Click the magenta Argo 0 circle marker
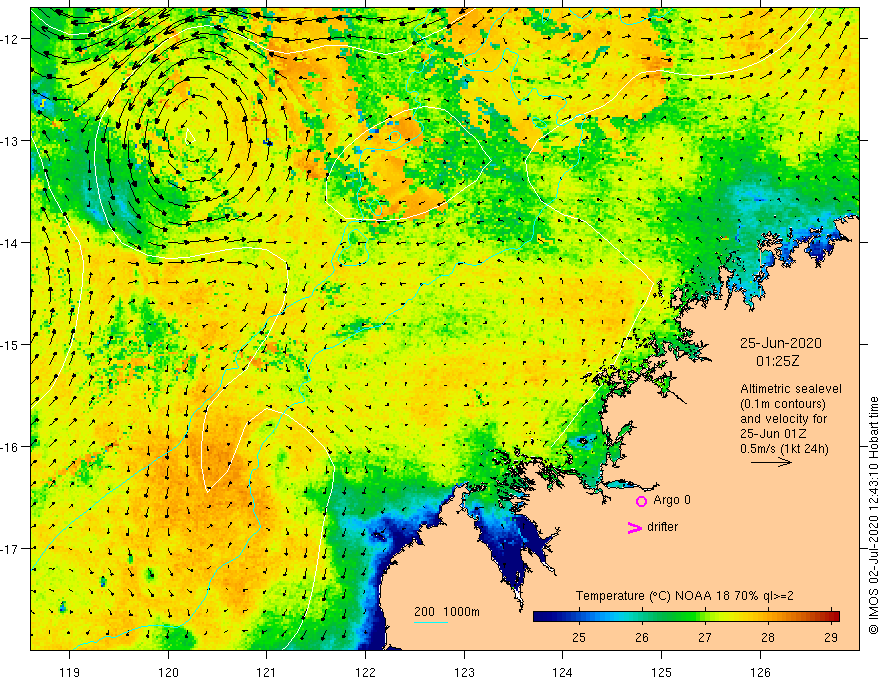This screenshot has width=880, height=680. (x=641, y=501)
